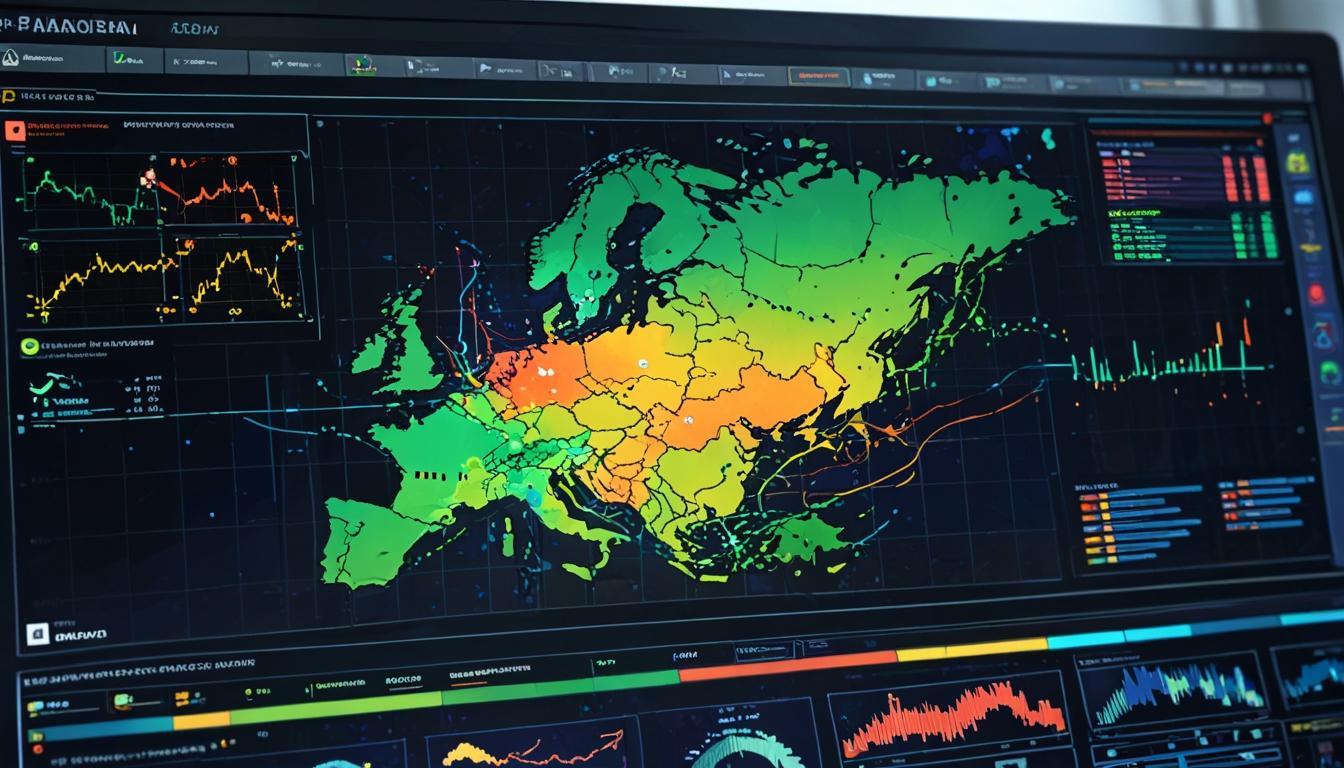Expand the yellow legend panel below the alert charts
The image size is (1344, 768).
[30, 347]
